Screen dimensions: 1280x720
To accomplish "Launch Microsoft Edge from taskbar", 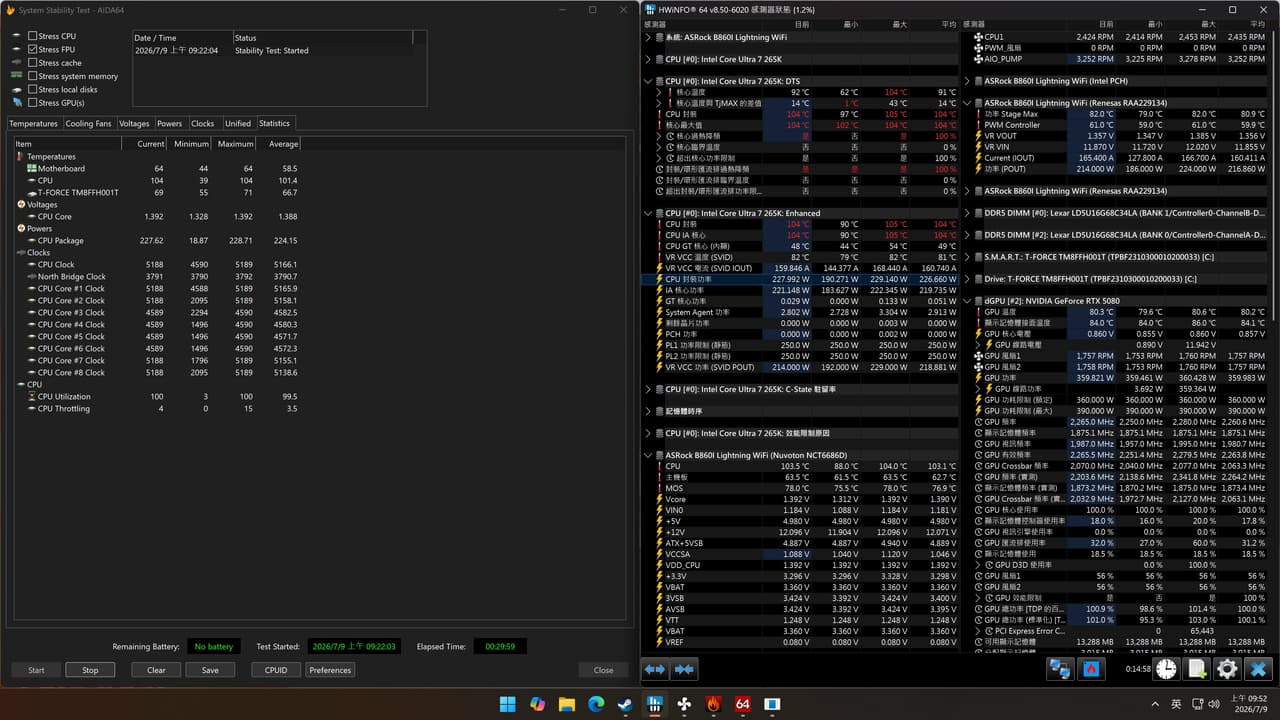I will coord(596,704).
